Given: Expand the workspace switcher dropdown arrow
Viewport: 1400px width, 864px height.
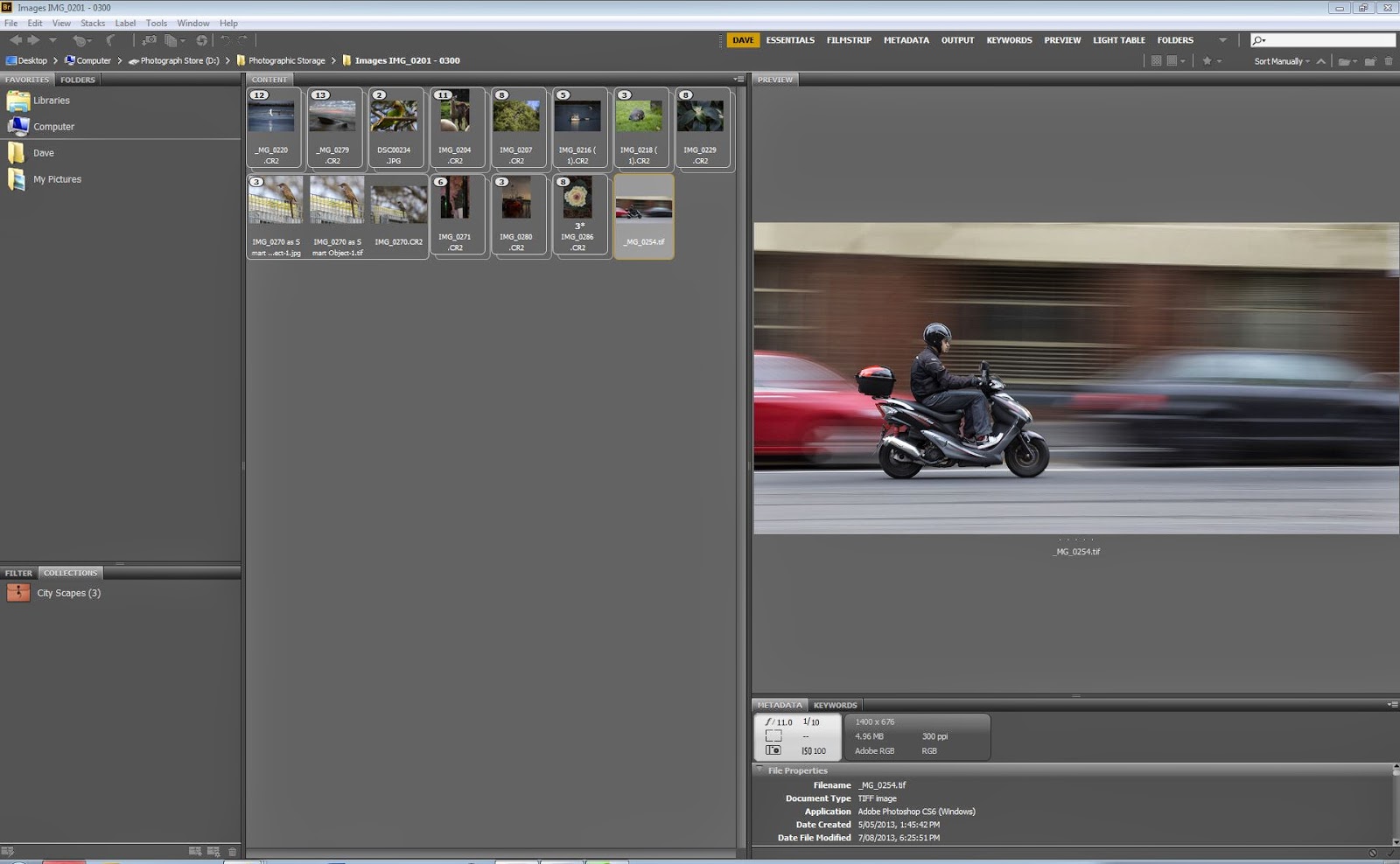Looking at the screenshot, I should coord(1222,40).
